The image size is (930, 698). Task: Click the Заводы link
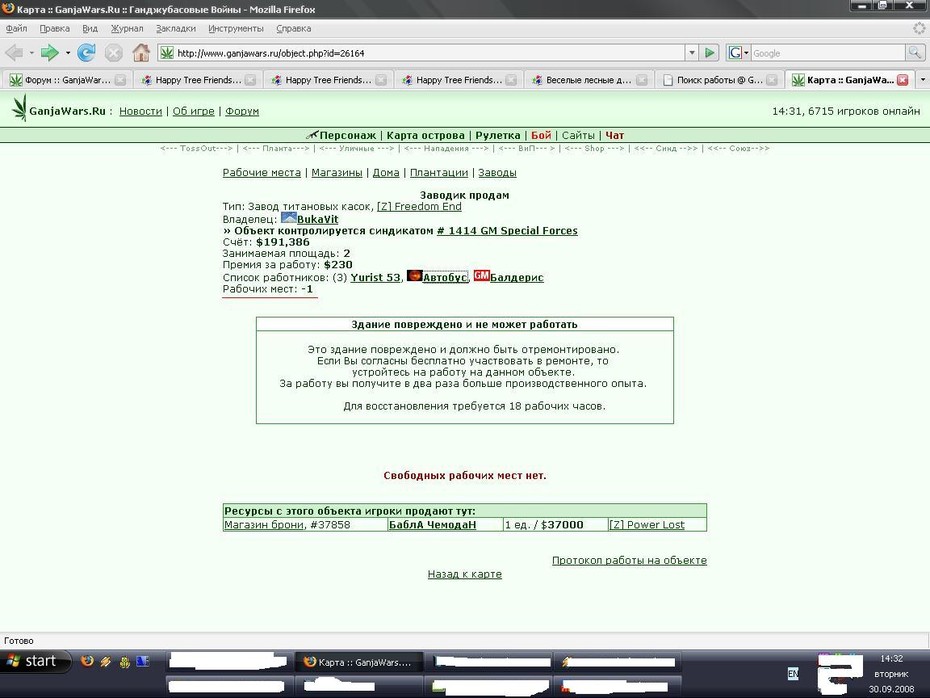coord(497,173)
